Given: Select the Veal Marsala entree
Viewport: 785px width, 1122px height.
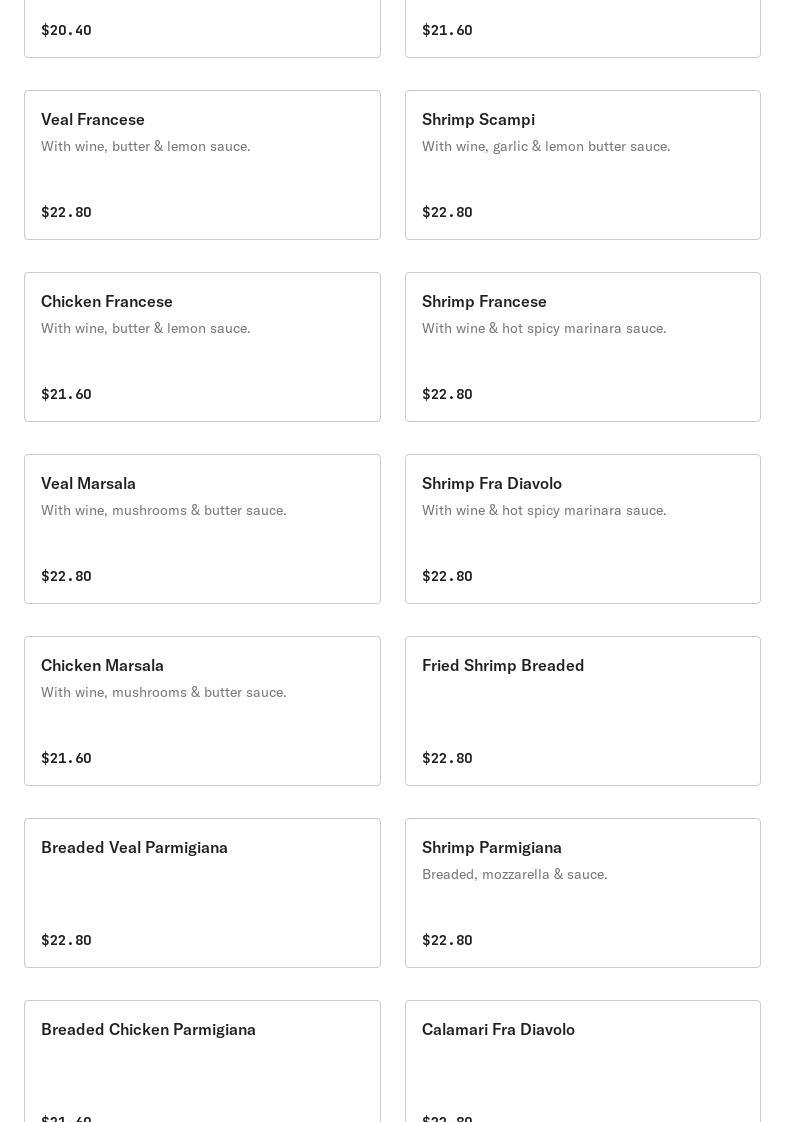Looking at the screenshot, I should 202,529.
